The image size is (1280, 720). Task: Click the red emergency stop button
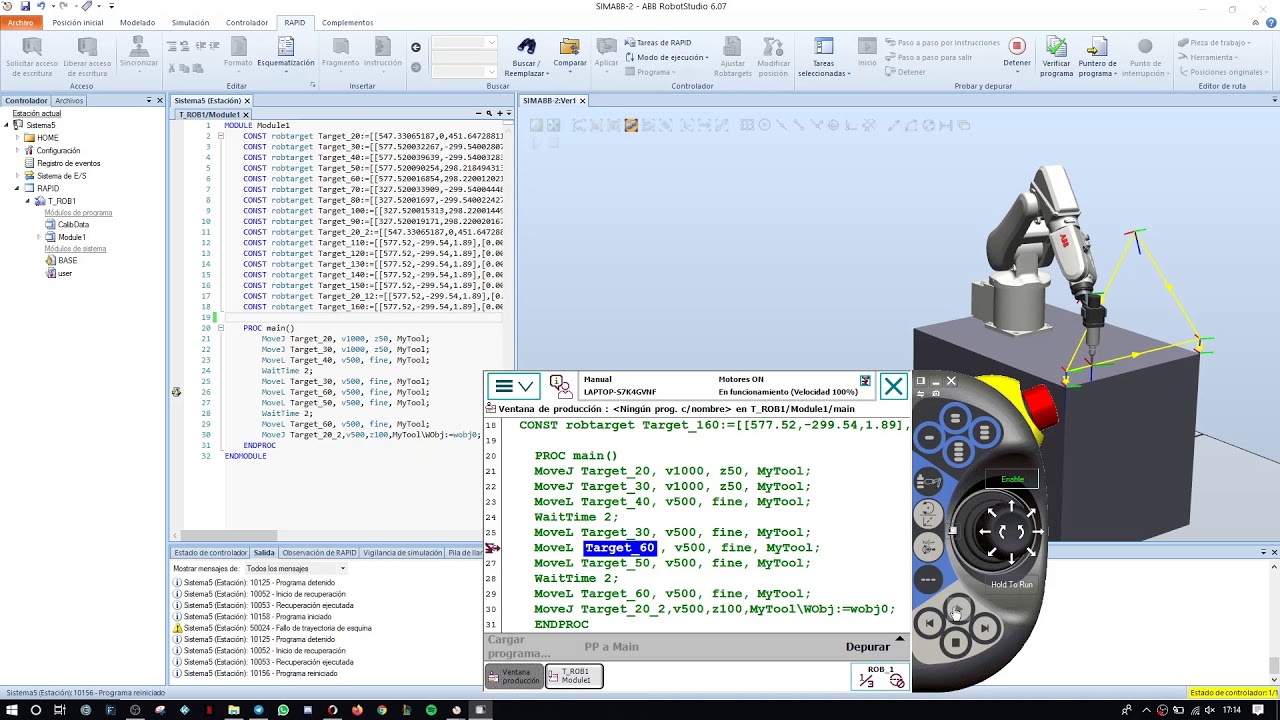1039,408
